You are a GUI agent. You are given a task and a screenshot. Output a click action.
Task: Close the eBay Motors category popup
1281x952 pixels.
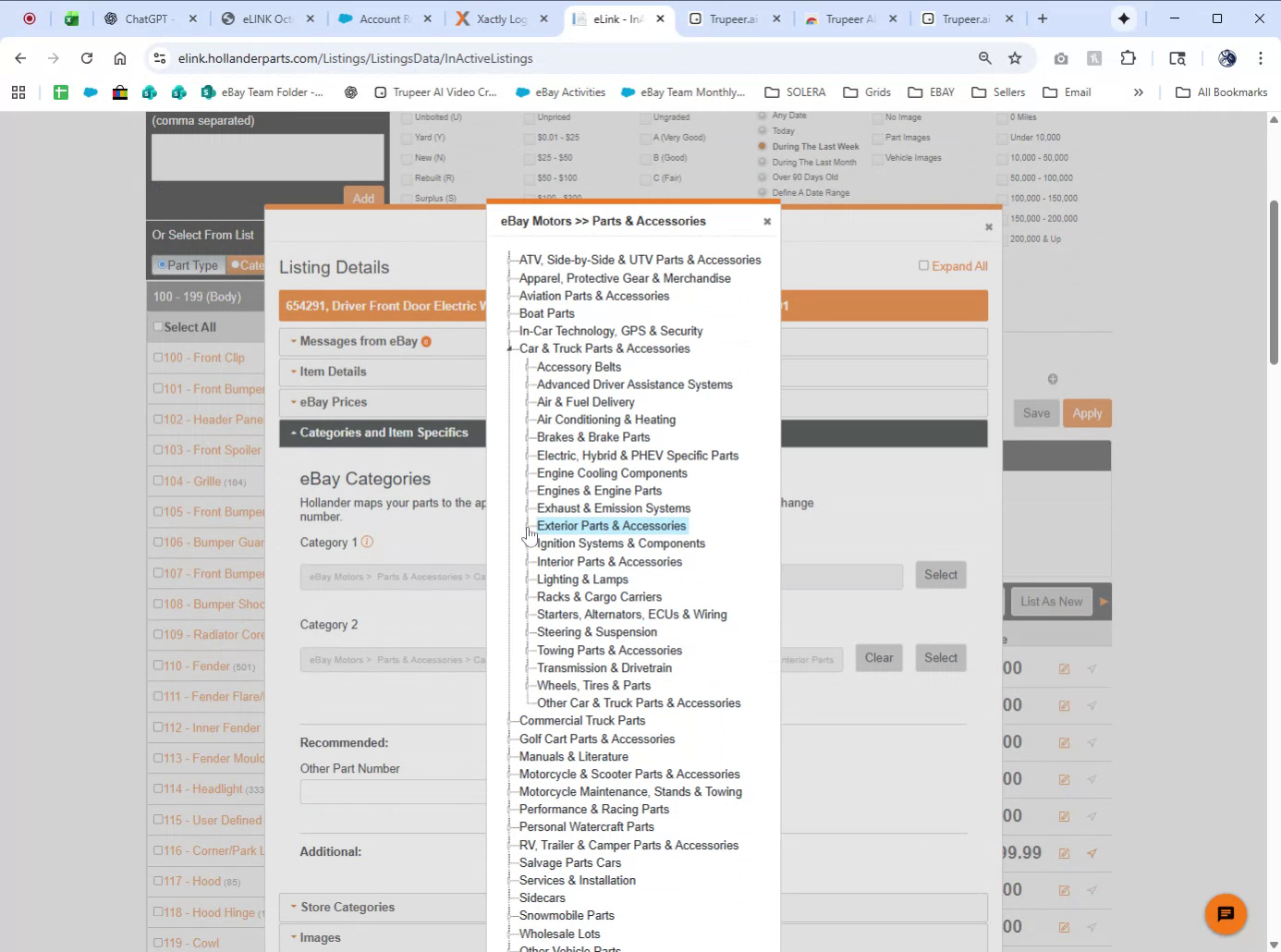pos(767,222)
